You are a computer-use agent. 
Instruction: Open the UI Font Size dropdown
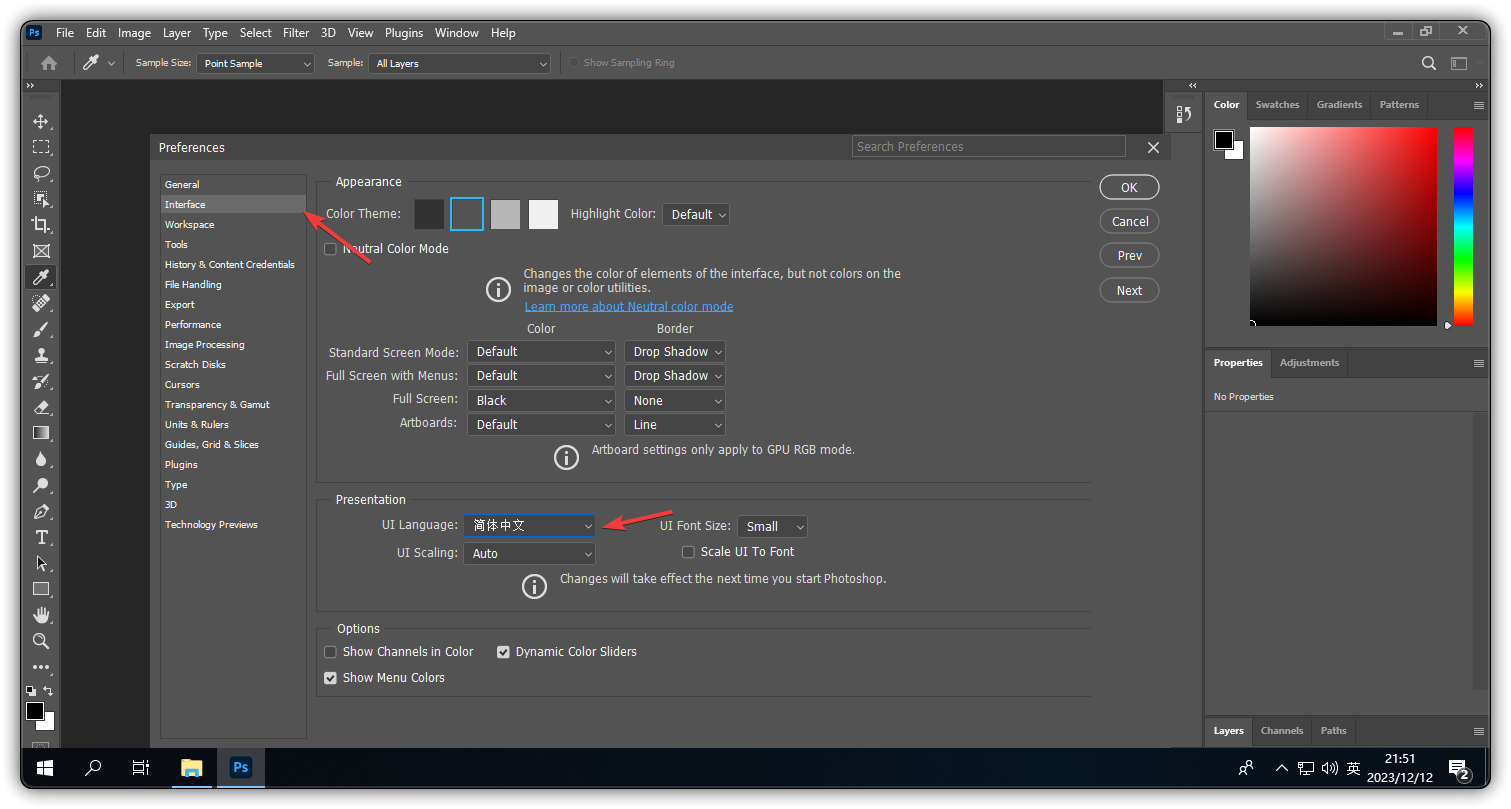coord(772,526)
